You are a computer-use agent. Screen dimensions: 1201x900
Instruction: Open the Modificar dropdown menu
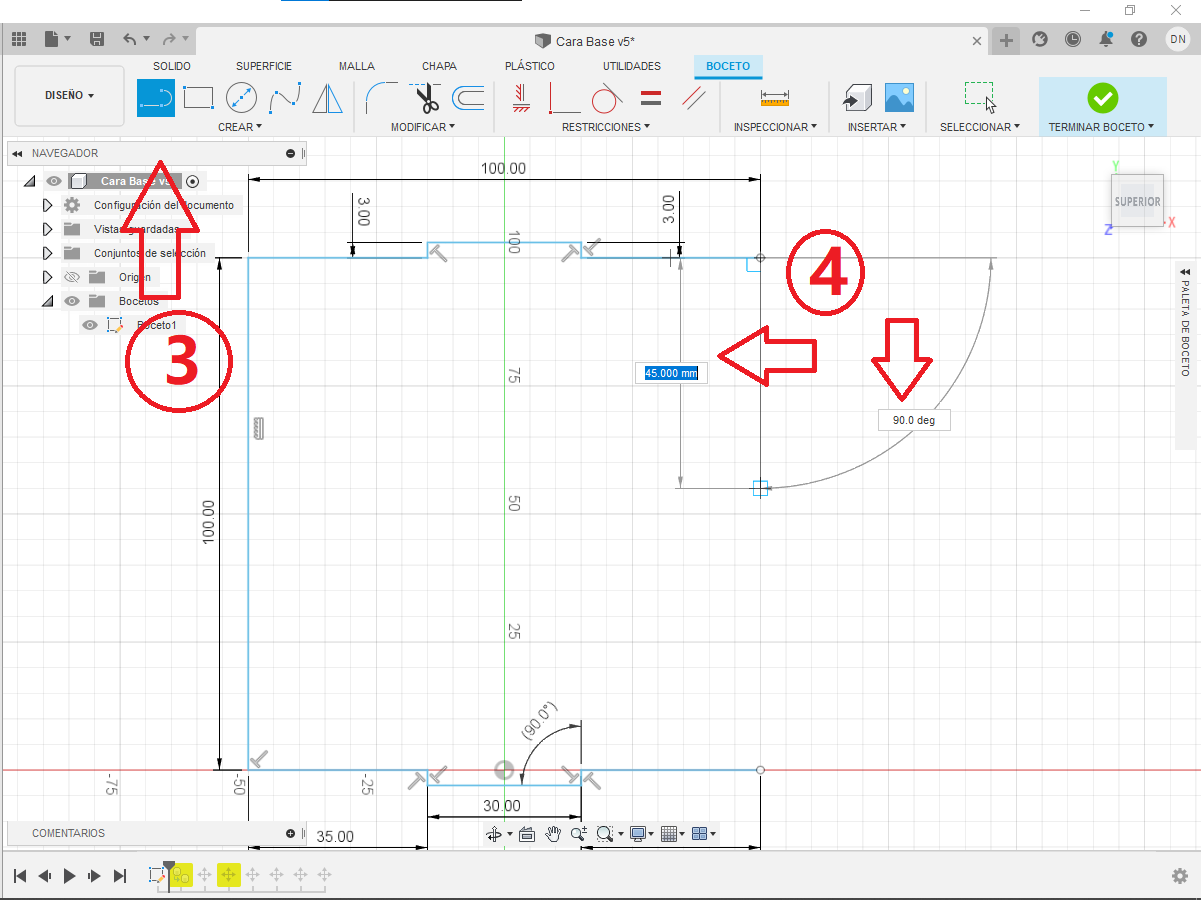click(423, 127)
